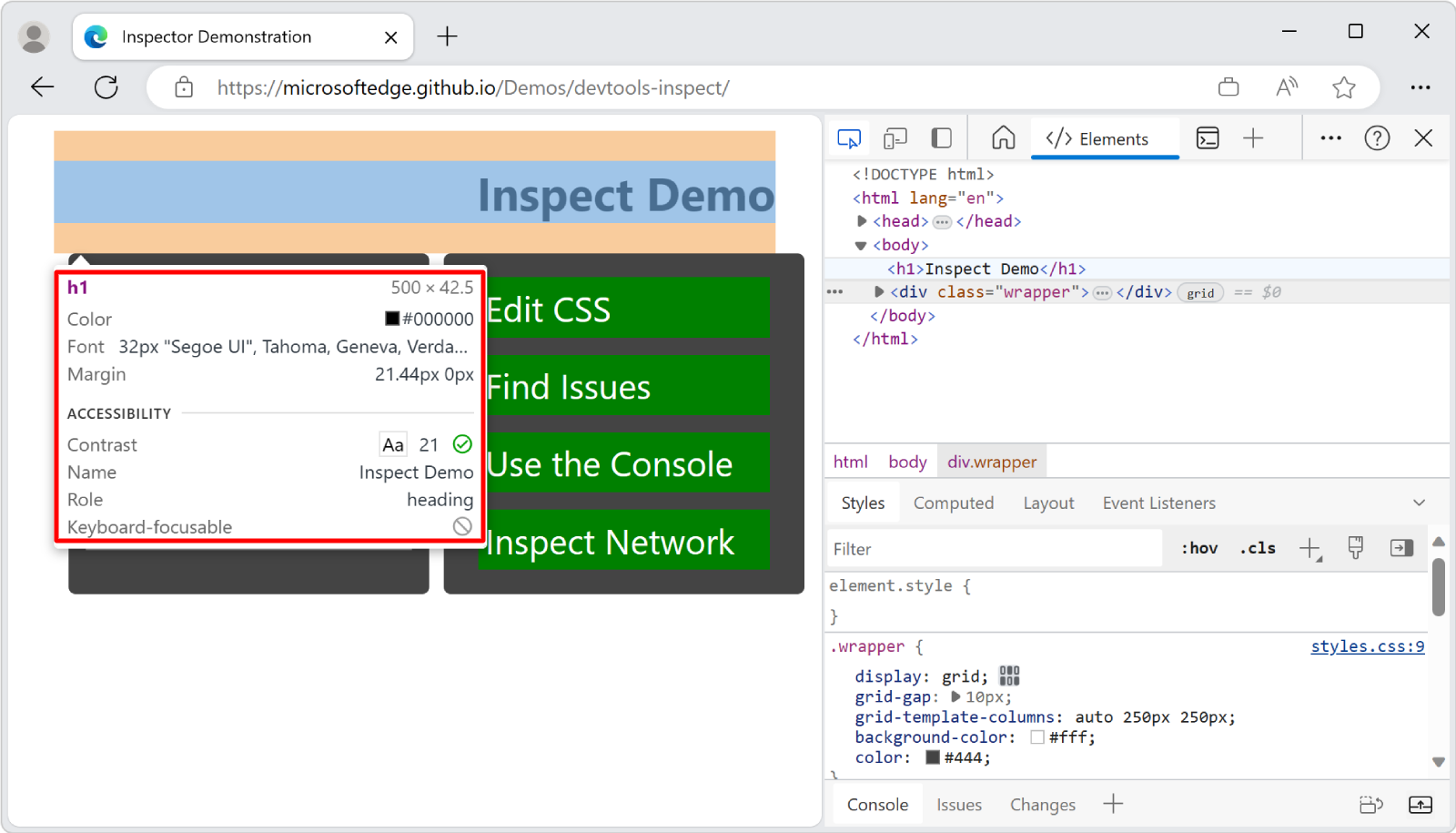Viewport: 1456px width, 833px height.
Task: Toggle the grid badge on div.wrapper
Action: tap(1199, 292)
